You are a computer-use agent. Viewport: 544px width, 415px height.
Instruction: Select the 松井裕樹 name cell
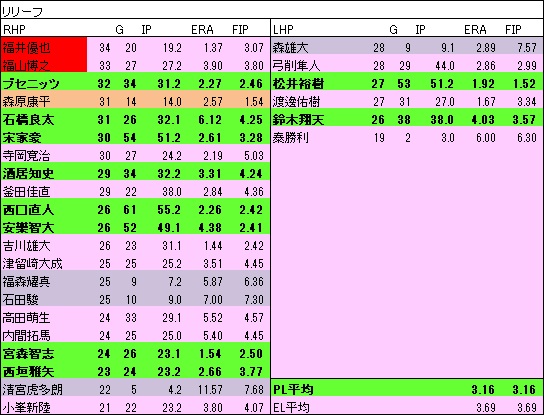(298, 84)
